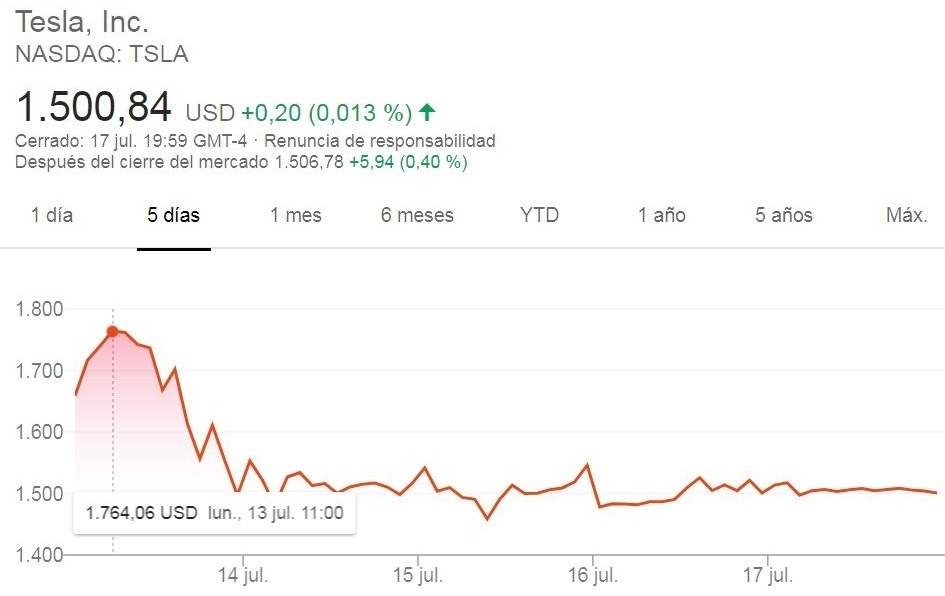The image size is (945, 596).
Task: Select the 5 días tab
Action: (x=174, y=215)
